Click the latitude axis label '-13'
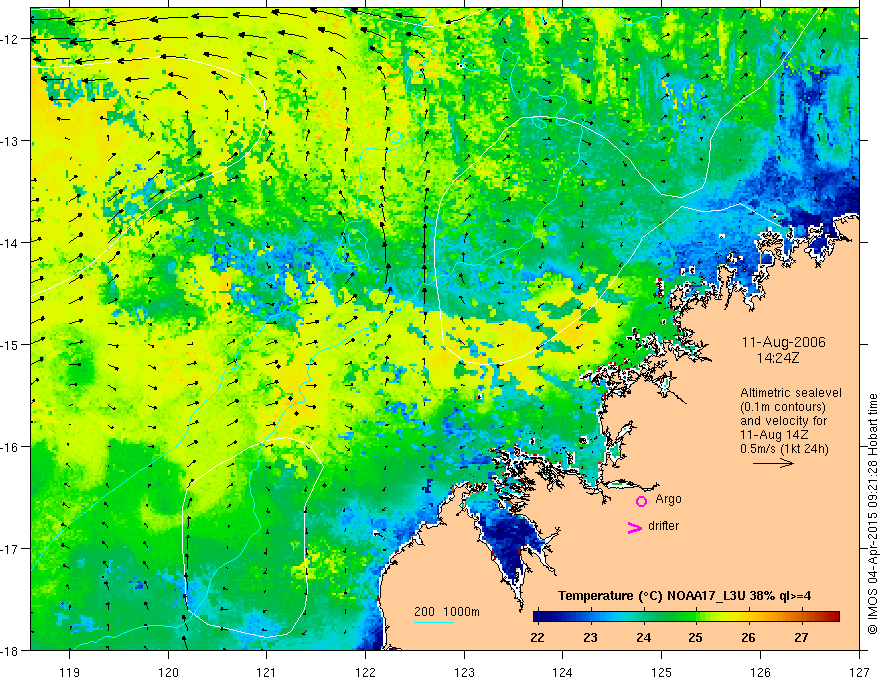This screenshot has height=680, width=880. (x=11, y=141)
